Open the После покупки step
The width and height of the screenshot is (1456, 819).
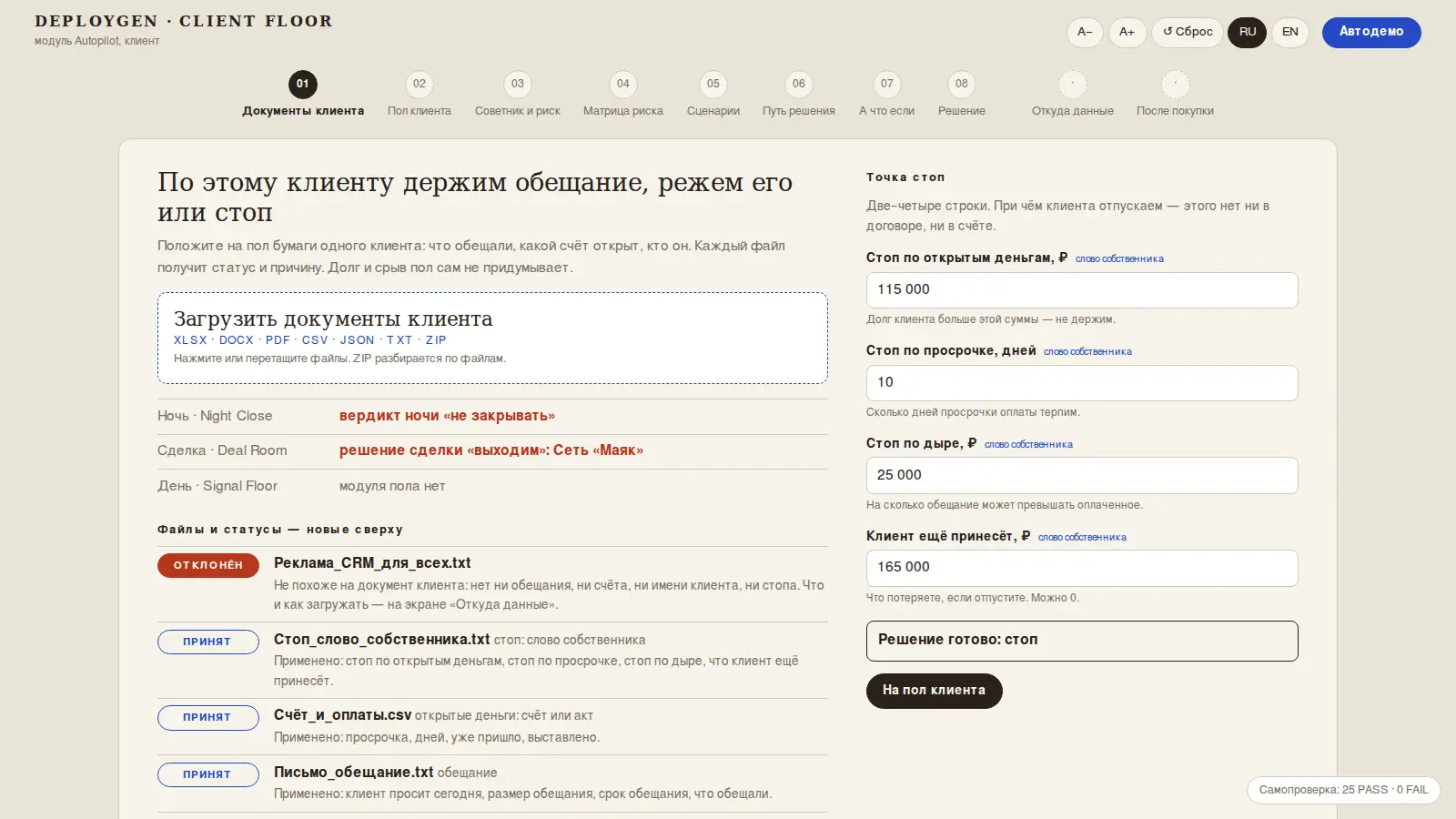point(1175,95)
